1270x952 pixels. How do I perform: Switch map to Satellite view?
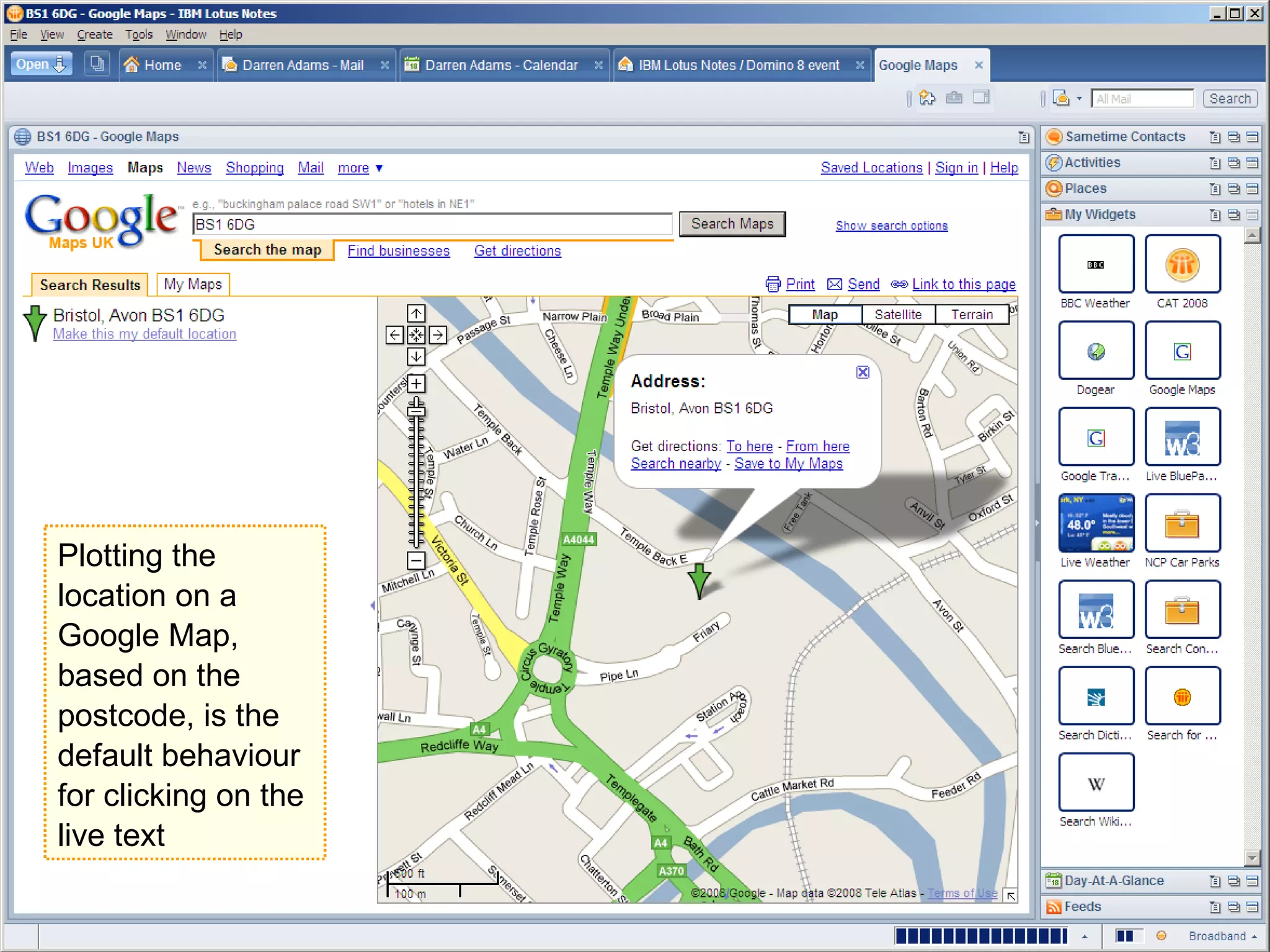pyautogui.click(x=898, y=315)
